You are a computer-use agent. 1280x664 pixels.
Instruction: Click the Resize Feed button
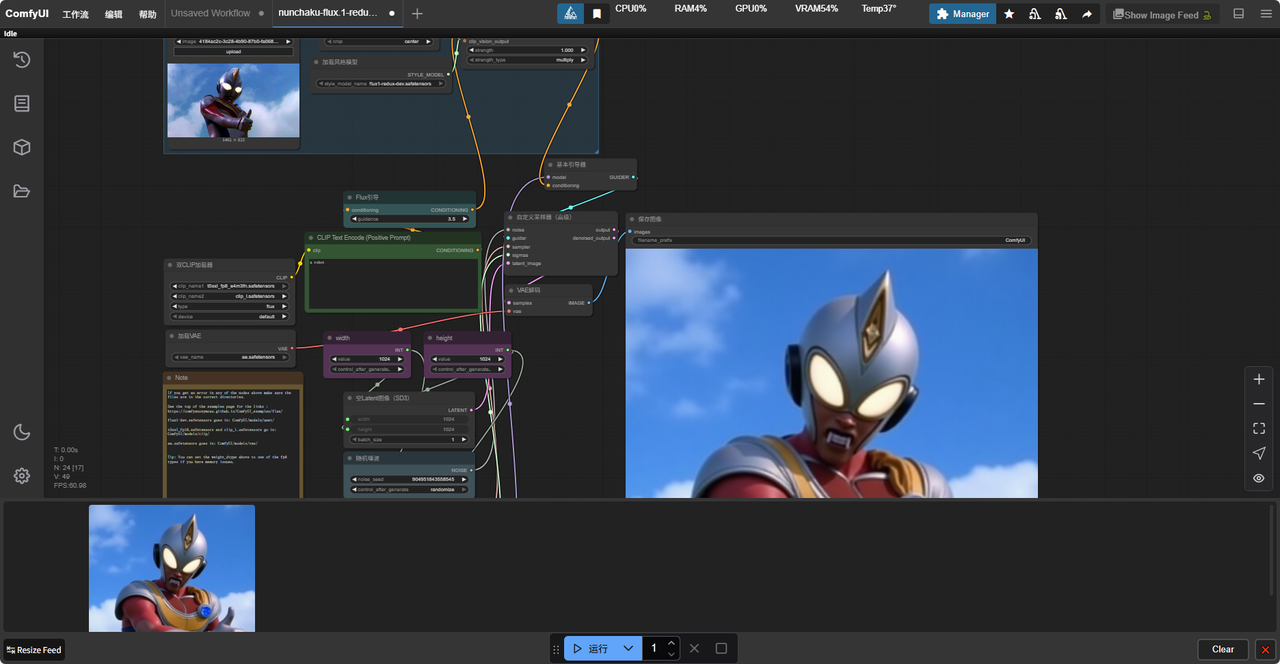tap(33, 650)
